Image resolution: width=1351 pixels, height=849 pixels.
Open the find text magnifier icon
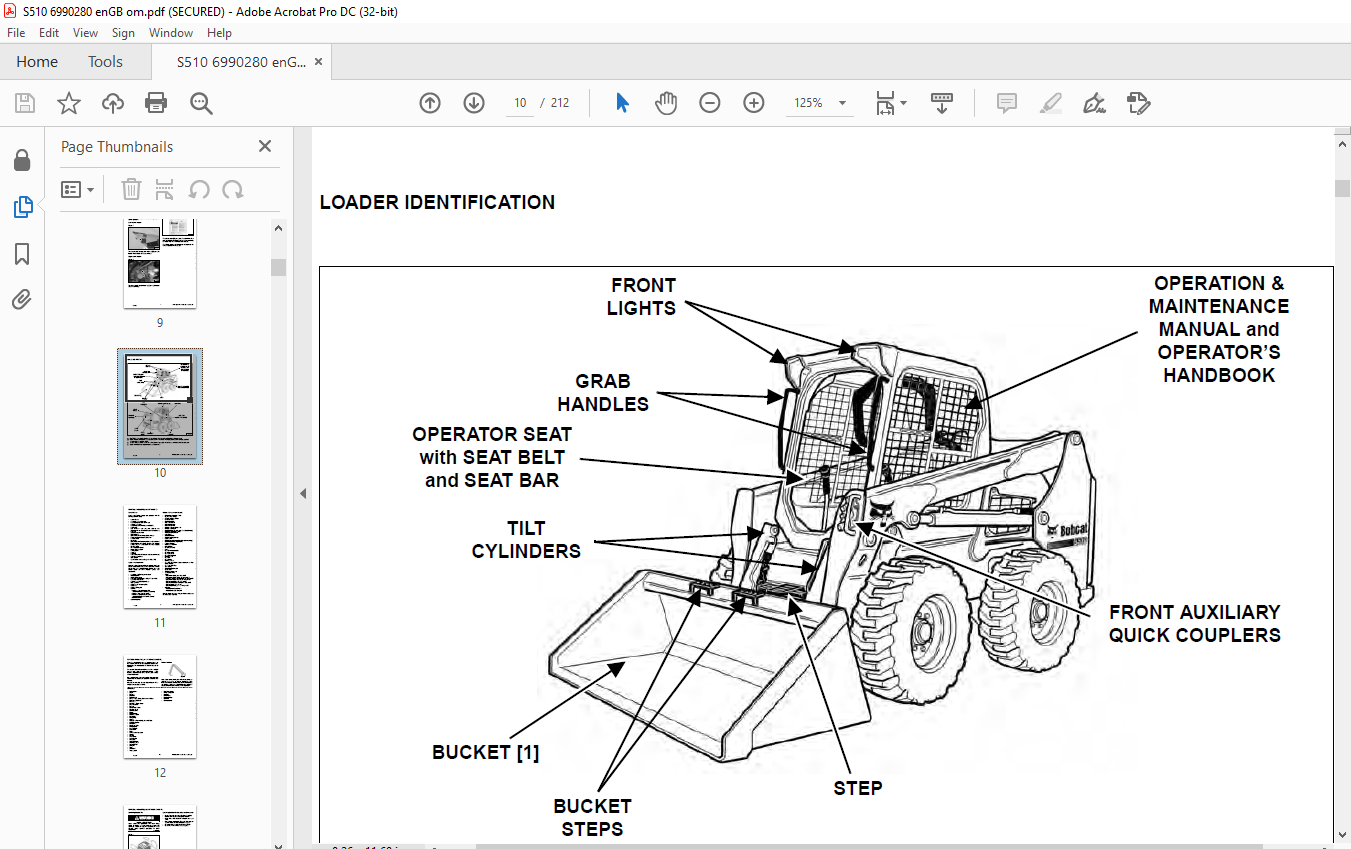201,103
